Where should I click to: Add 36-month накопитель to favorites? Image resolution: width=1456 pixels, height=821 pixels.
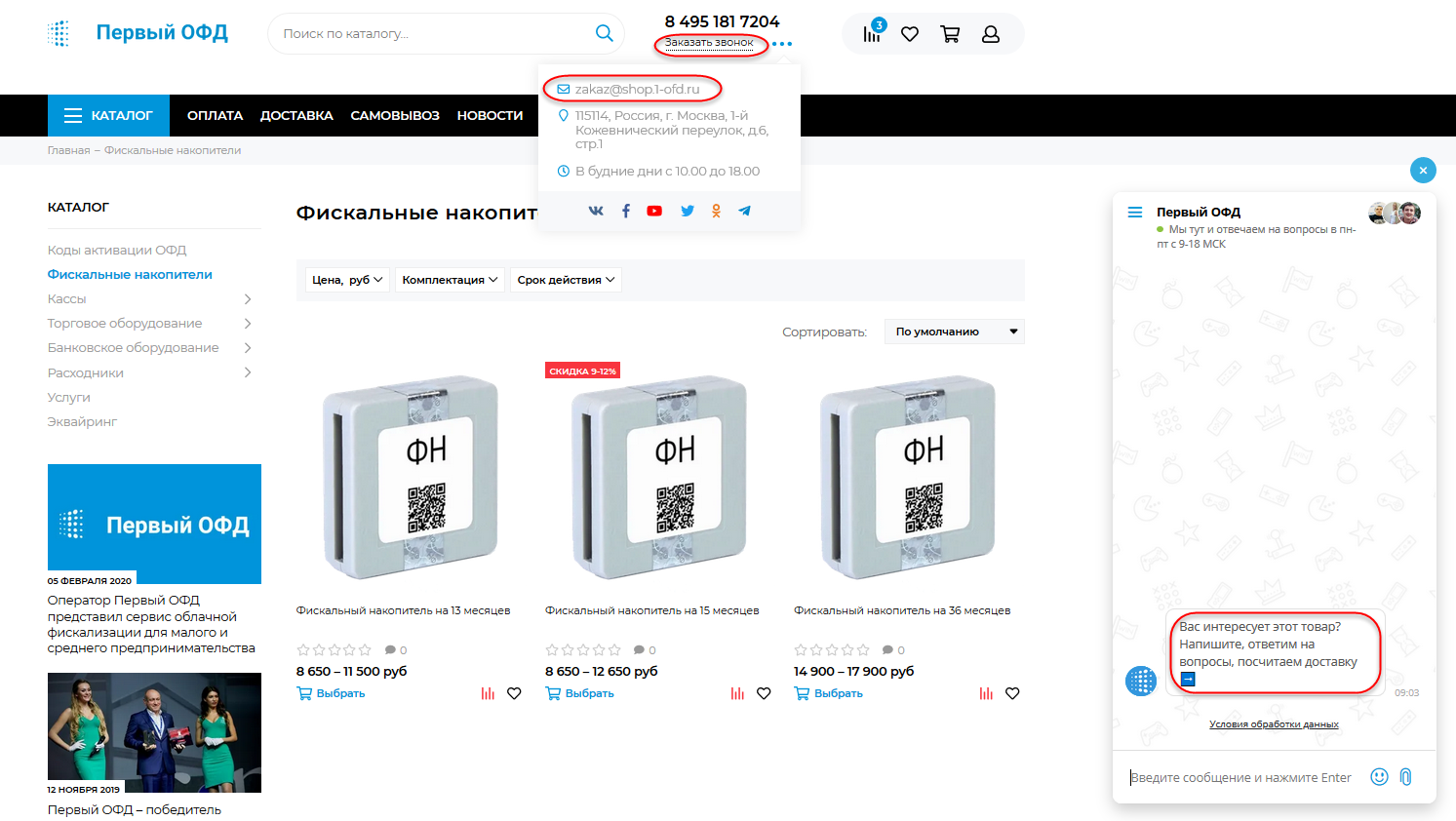tap(1012, 693)
